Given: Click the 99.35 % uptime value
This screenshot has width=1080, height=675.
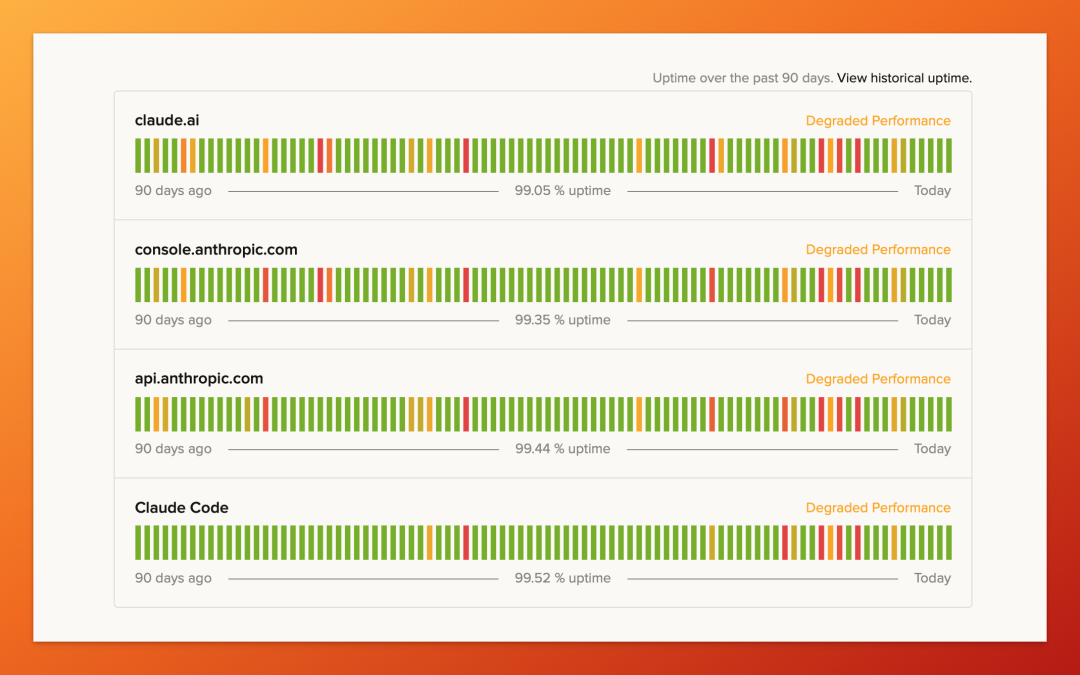Looking at the screenshot, I should pyautogui.click(x=563, y=320).
